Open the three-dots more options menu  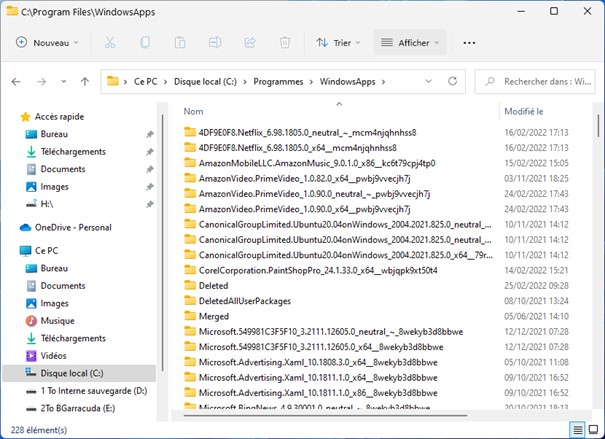pyautogui.click(x=469, y=43)
